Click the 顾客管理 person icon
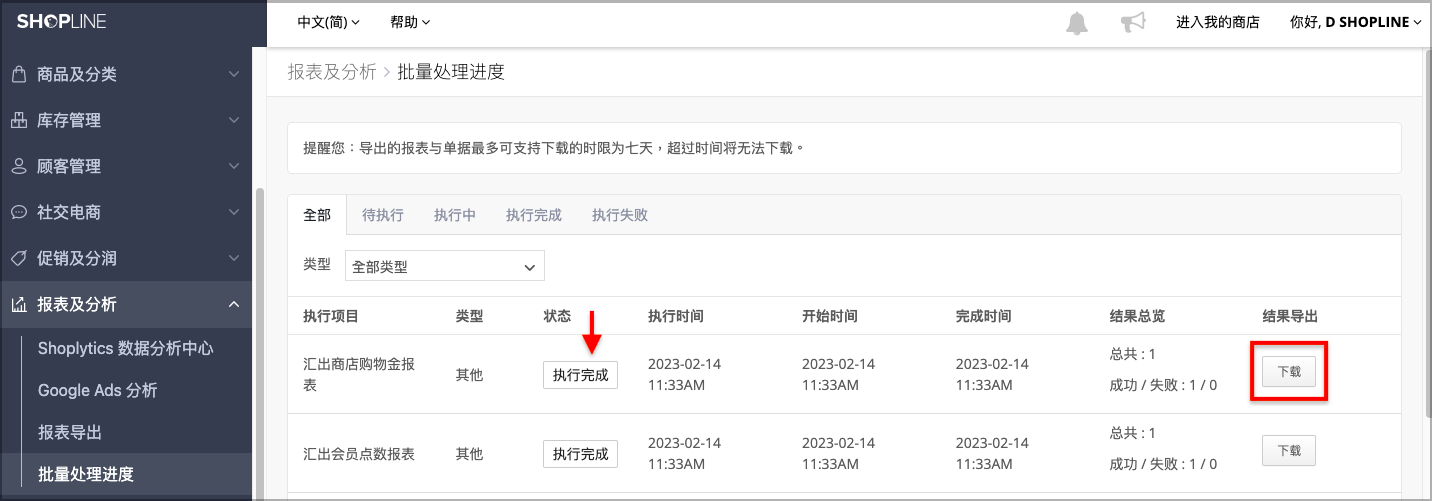Screen dimensions: 1432x501 pyautogui.click(x=18, y=166)
